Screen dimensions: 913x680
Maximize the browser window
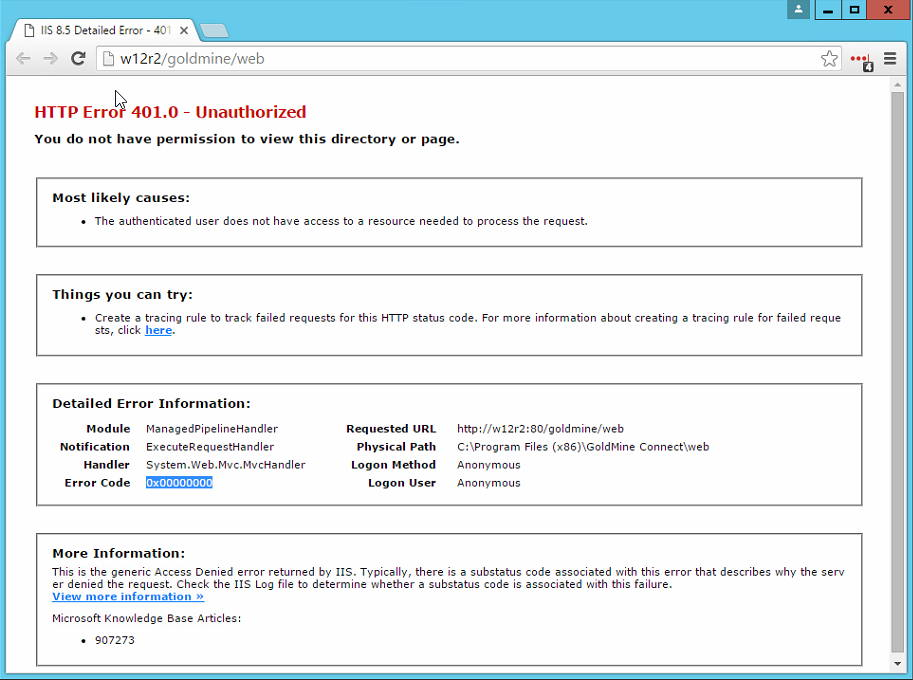855,10
